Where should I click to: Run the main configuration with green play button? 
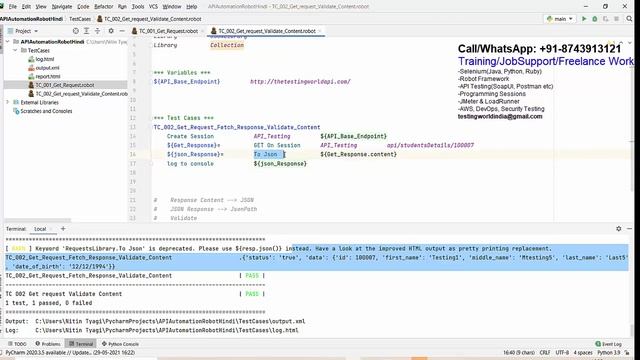click(x=584, y=19)
